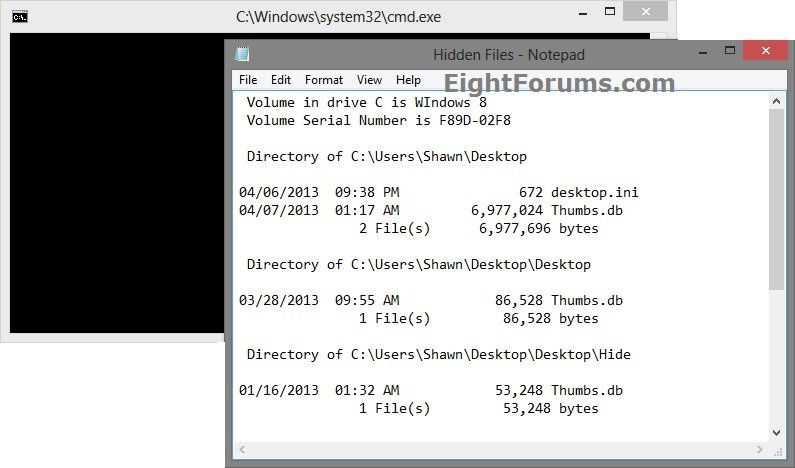Click the Notepad icon in title bar
The width and height of the screenshot is (795, 468).
point(242,54)
